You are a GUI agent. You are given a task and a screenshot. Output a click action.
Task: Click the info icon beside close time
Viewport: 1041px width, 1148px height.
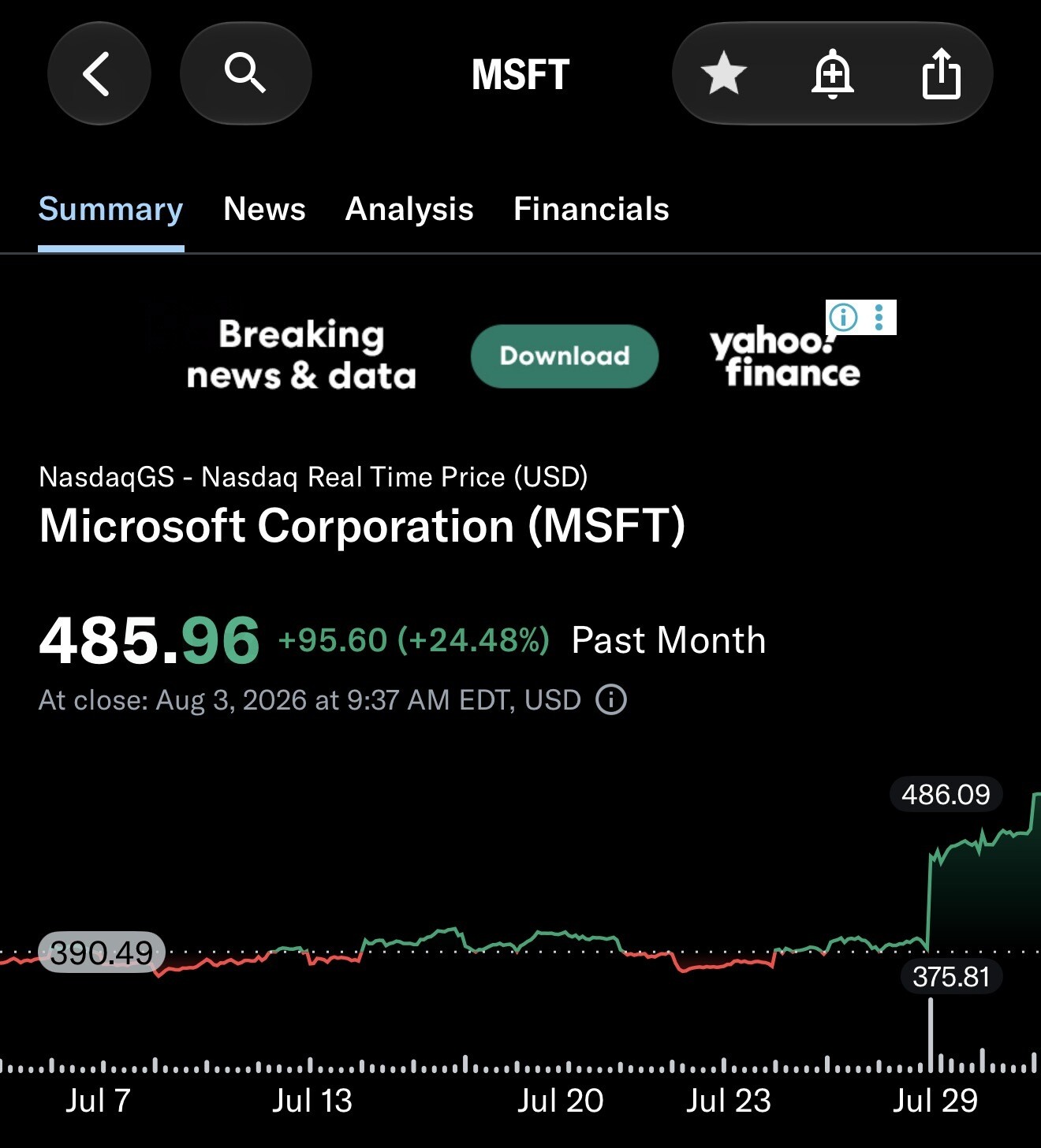[611, 699]
